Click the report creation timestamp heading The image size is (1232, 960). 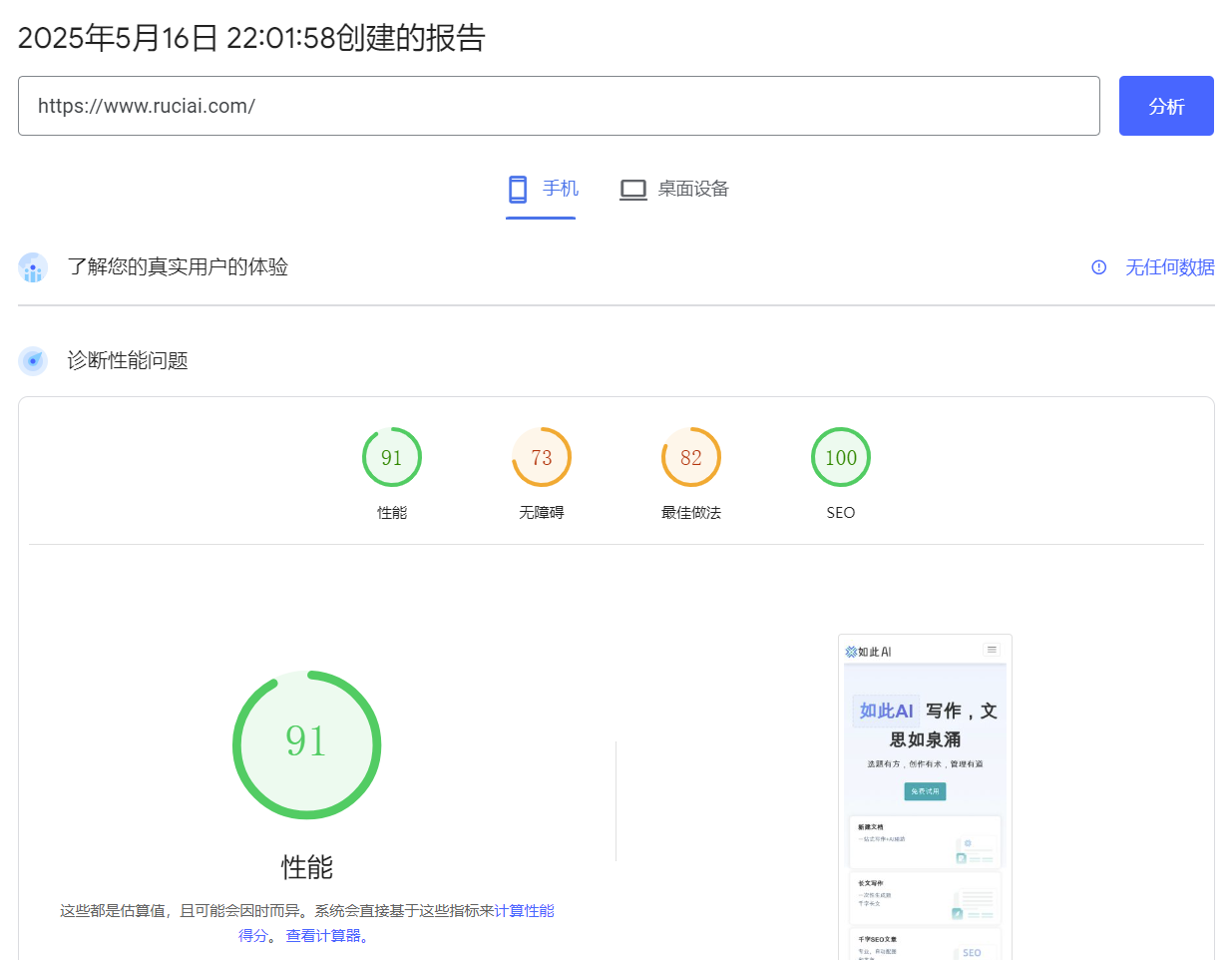(x=251, y=38)
